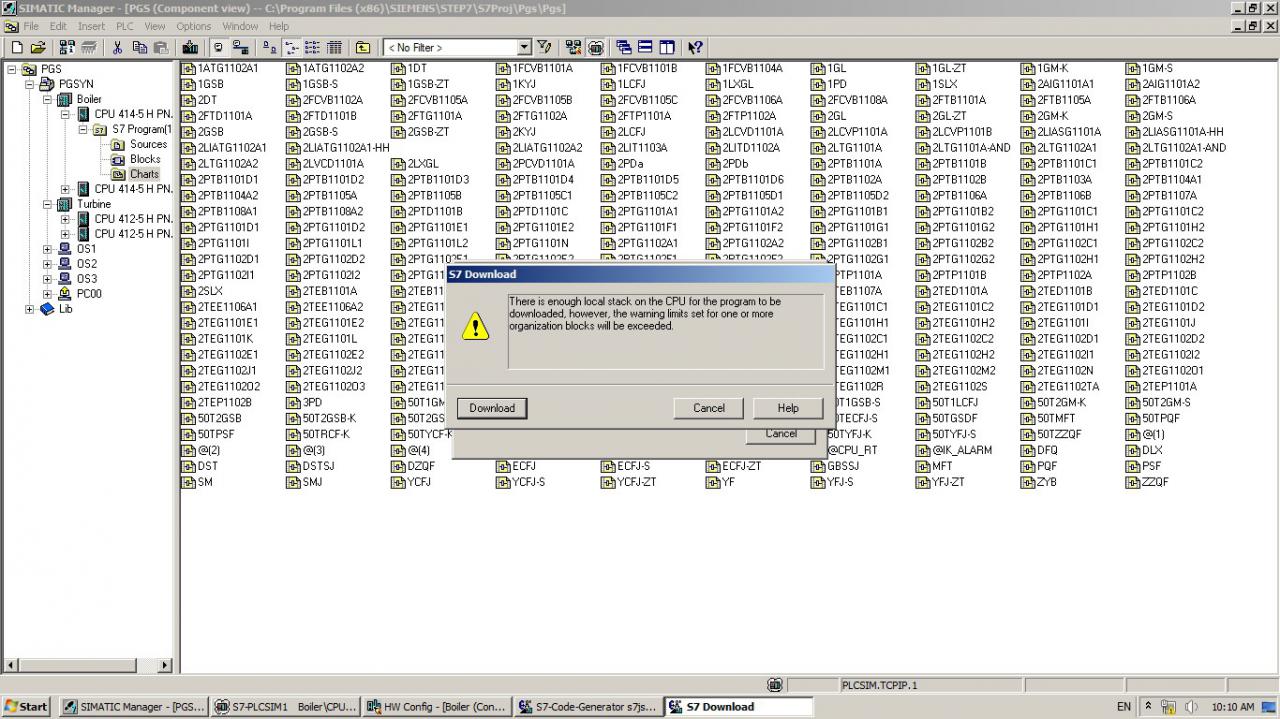Click the Cascade windows icon
This screenshot has width=1280, height=719.
pyautogui.click(x=624, y=47)
